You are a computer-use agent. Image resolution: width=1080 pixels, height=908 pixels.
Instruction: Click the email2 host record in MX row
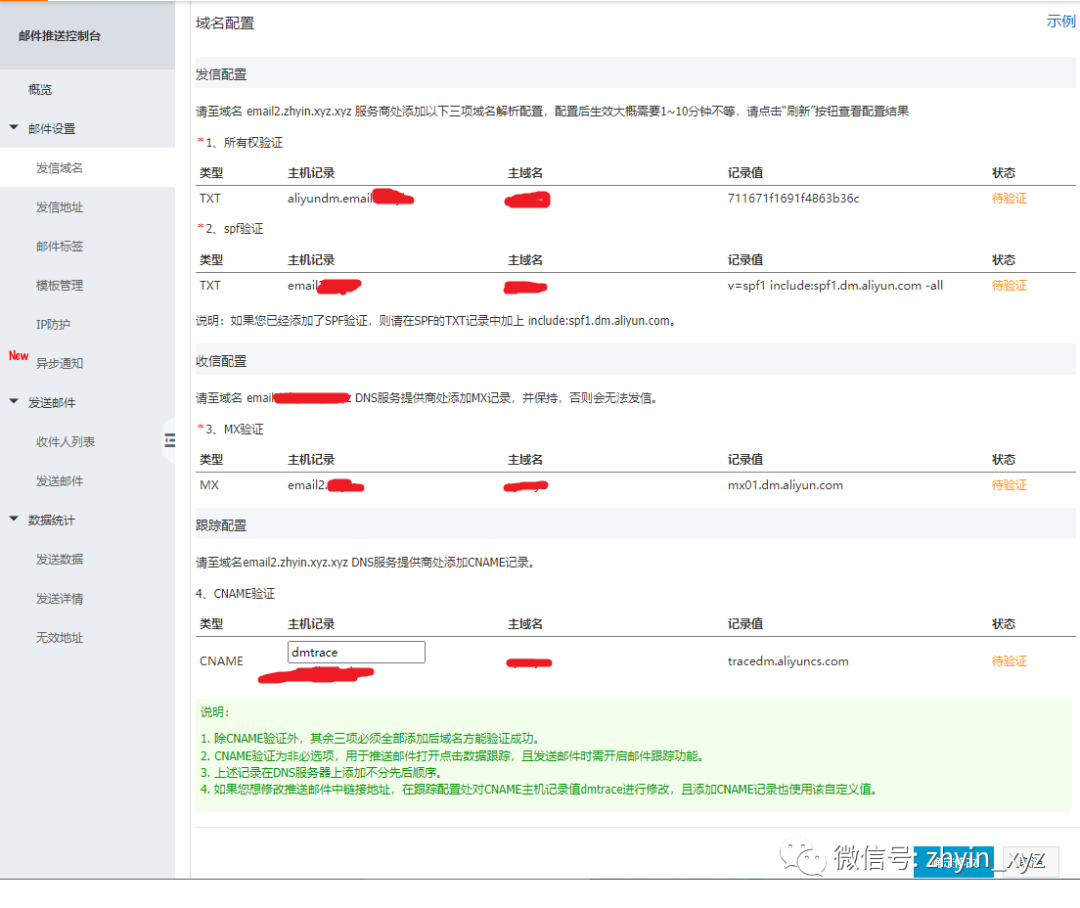coord(326,486)
